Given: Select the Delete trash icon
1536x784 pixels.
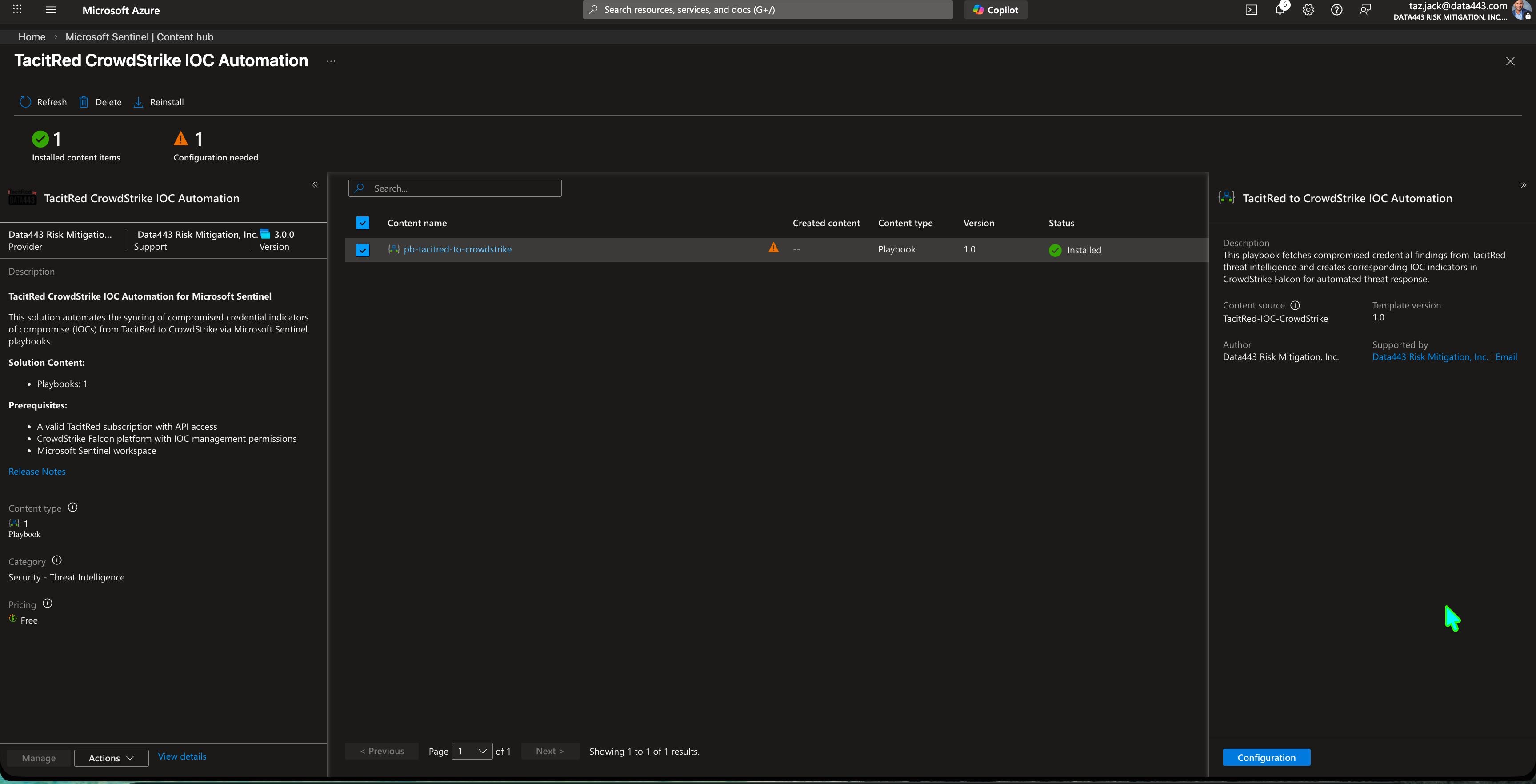Looking at the screenshot, I should click(84, 102).
